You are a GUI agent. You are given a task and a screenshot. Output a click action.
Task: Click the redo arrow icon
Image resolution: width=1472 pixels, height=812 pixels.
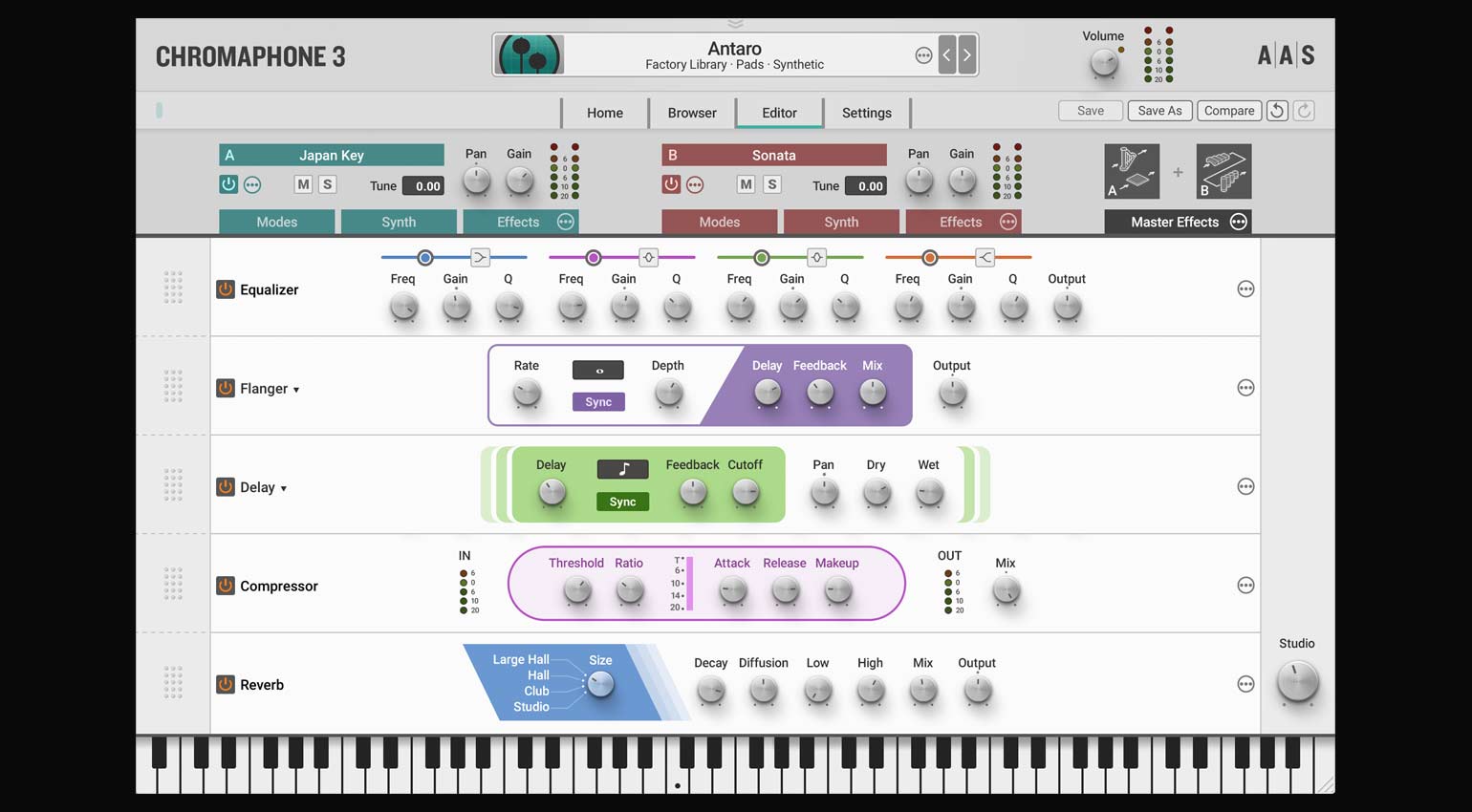[x=1304, y=111]
